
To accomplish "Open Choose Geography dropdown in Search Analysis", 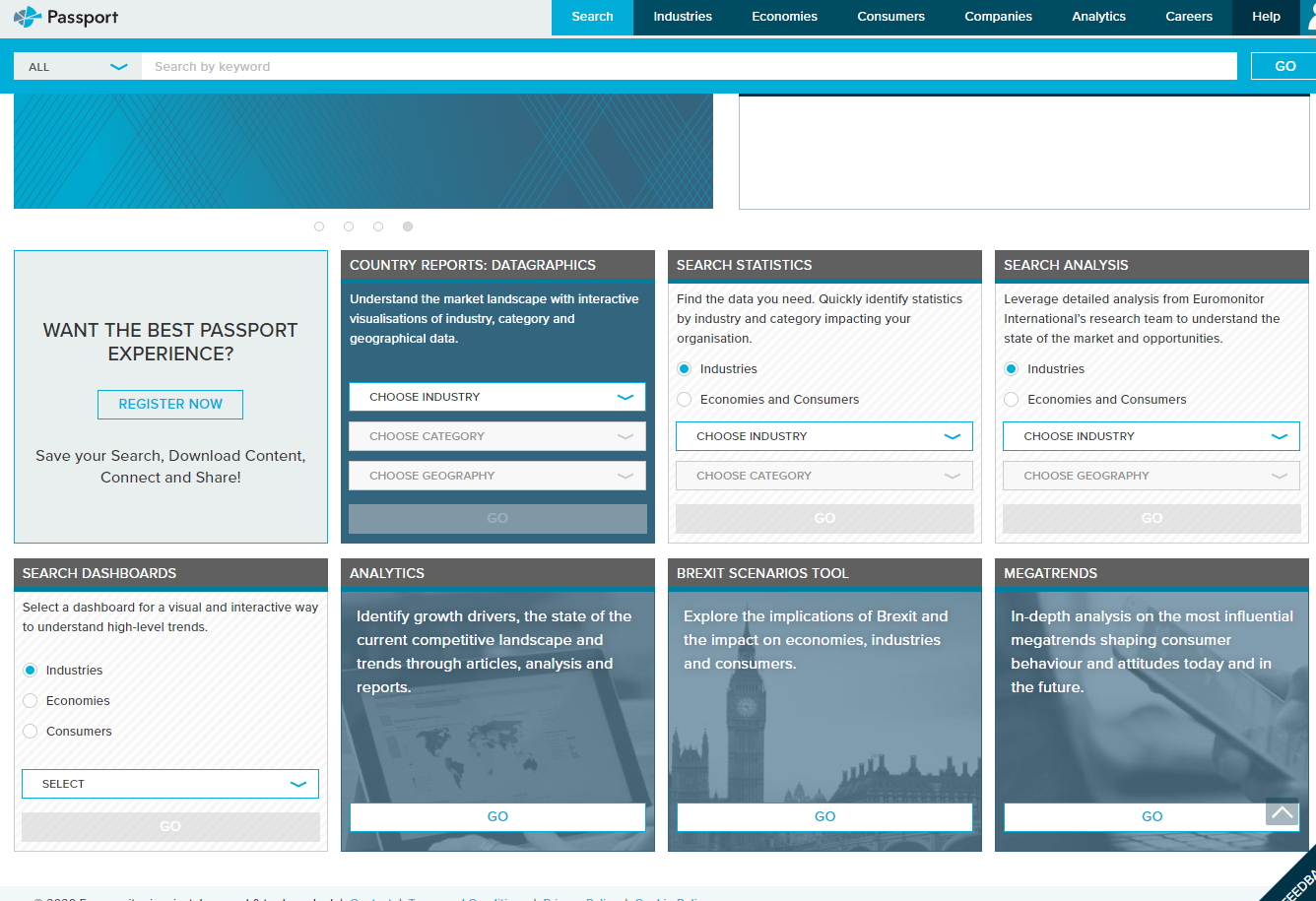I will pos(1151,476).
